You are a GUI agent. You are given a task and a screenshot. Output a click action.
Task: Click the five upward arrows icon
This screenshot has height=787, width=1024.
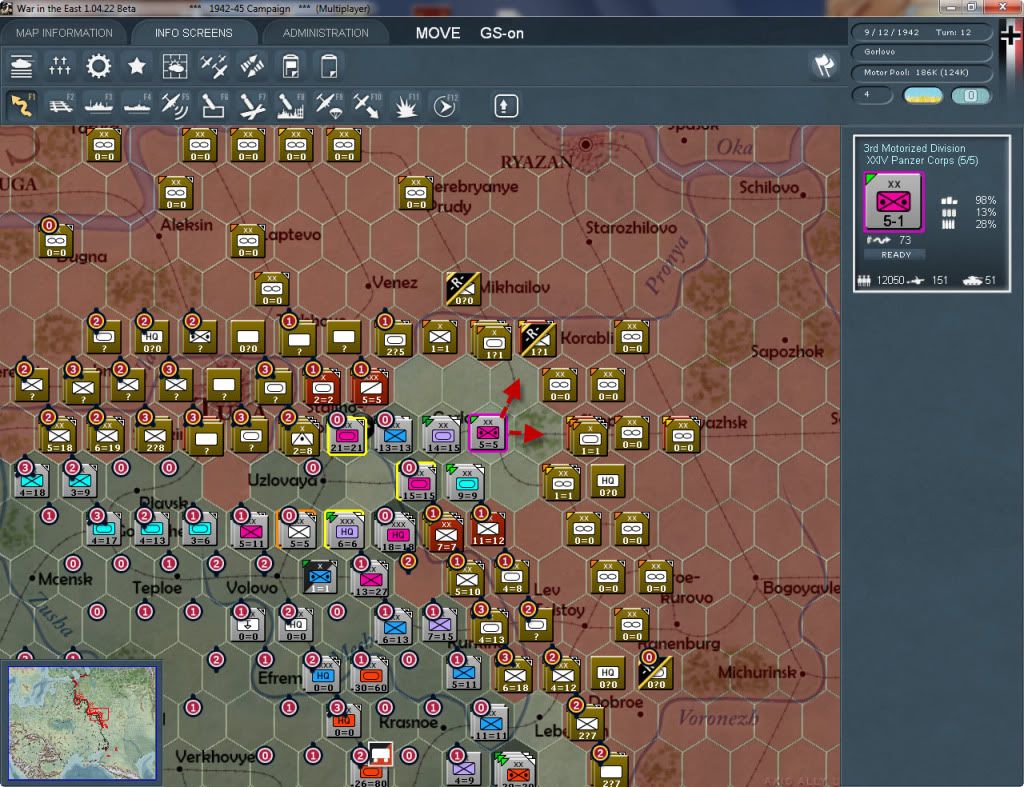point(59,66)
